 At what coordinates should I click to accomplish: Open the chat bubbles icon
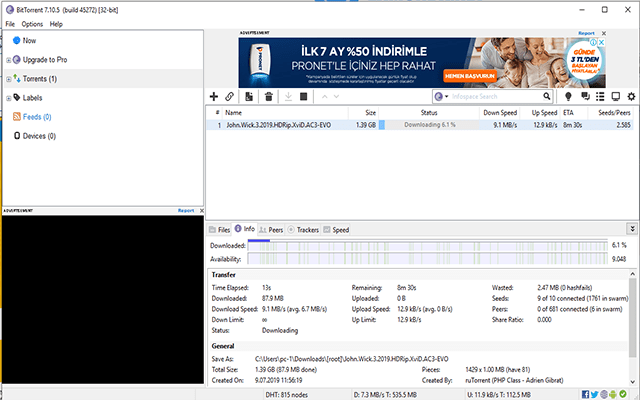point(585,96)
